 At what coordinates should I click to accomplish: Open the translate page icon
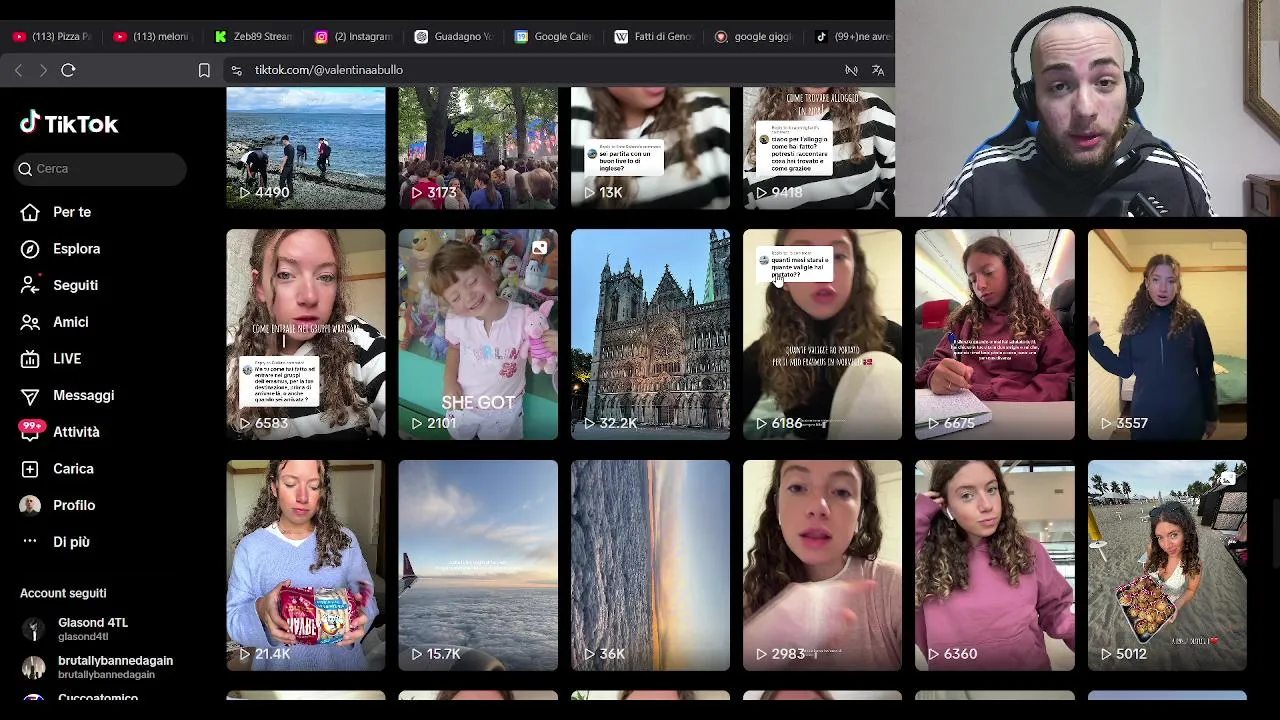(x=878, y=70)
